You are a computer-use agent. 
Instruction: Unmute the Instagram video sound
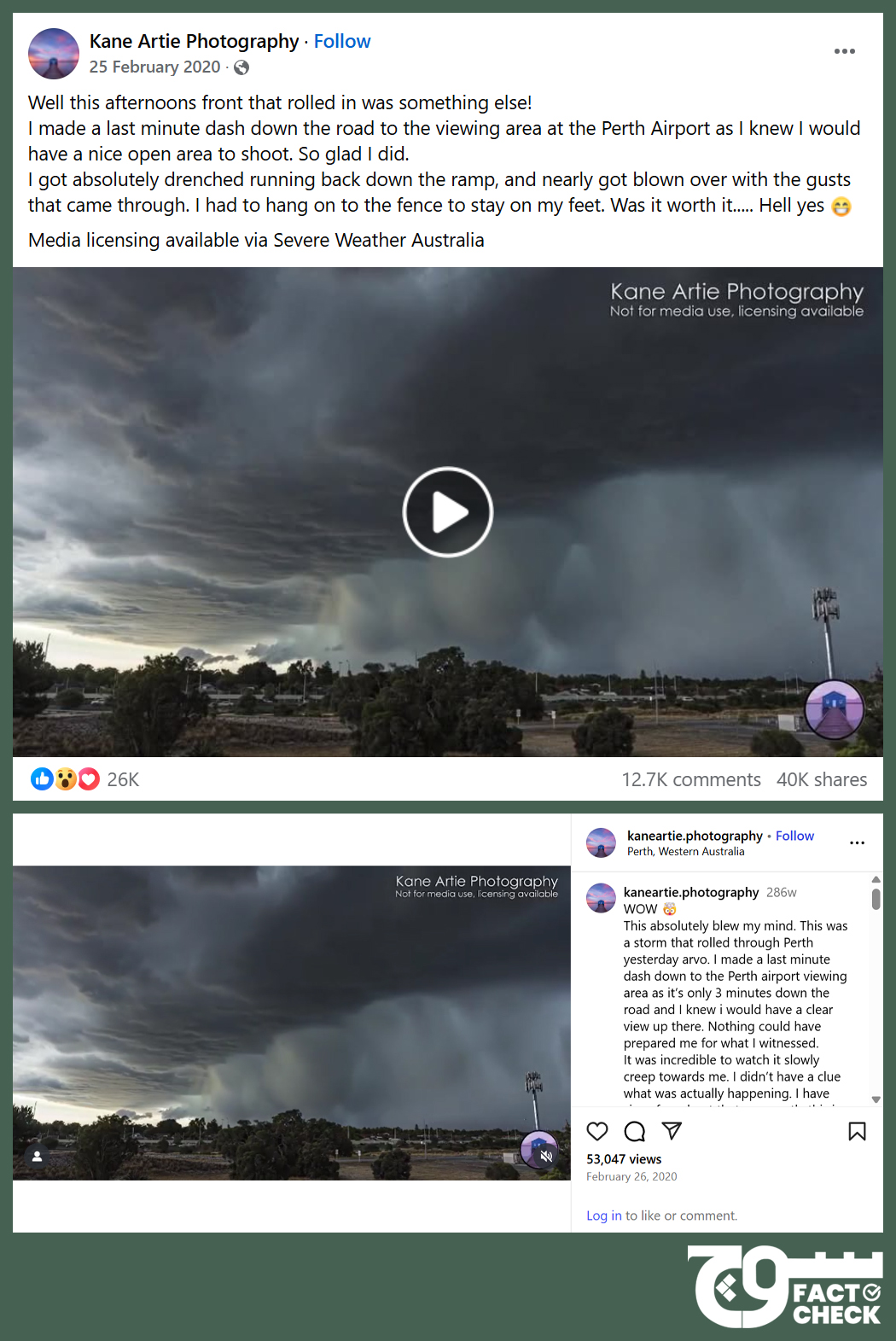(x=547, y=1156)
